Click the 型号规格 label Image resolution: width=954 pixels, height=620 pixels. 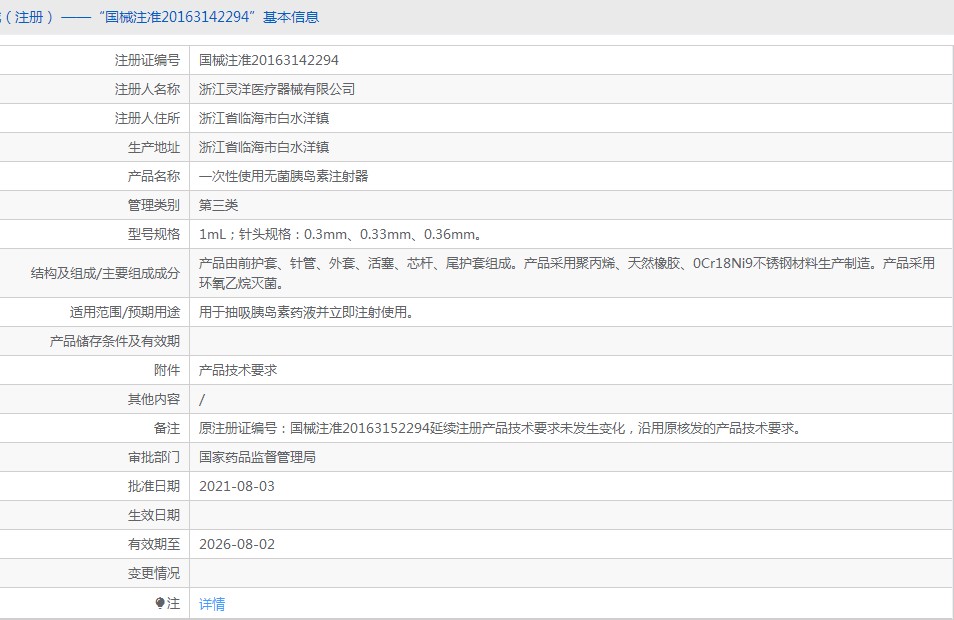click(154, 234)
